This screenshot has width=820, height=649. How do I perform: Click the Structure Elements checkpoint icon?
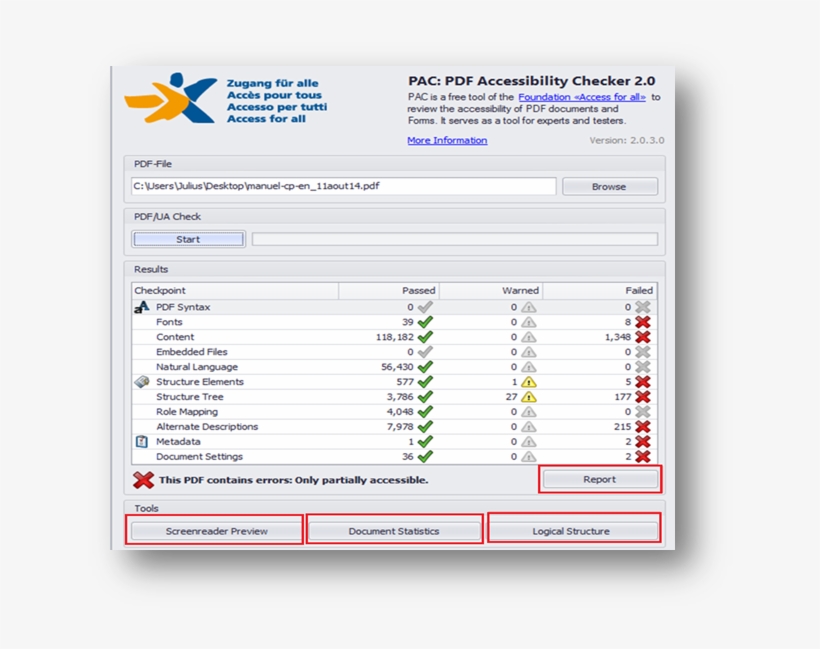[140, 381]
